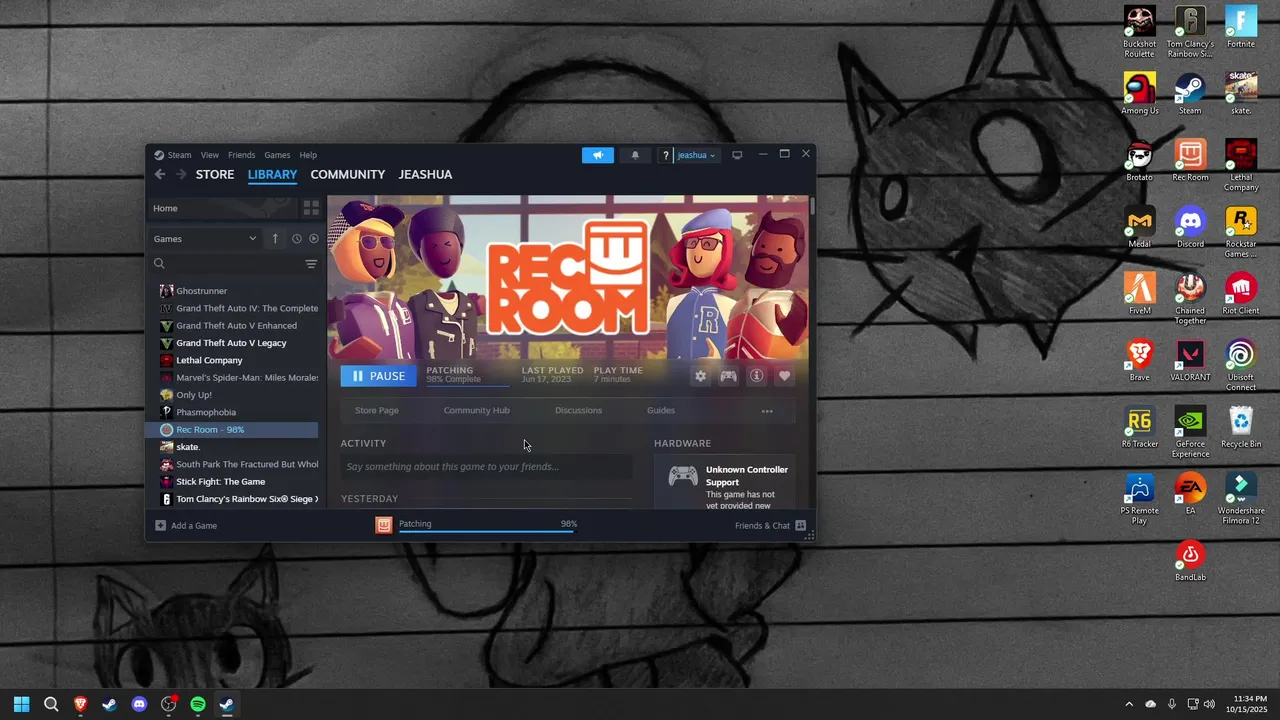Open the JEASHUA profile tab
This screenshot has width=1280, height=720.
point(425,174)
